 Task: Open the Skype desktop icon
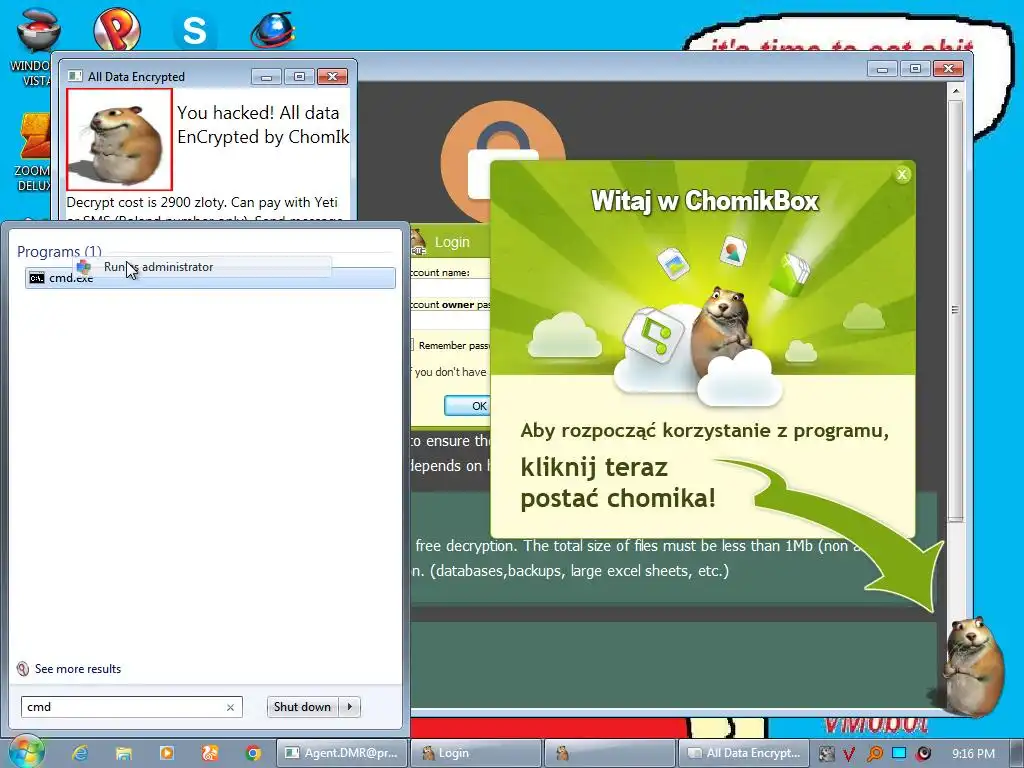pos(194,30)
